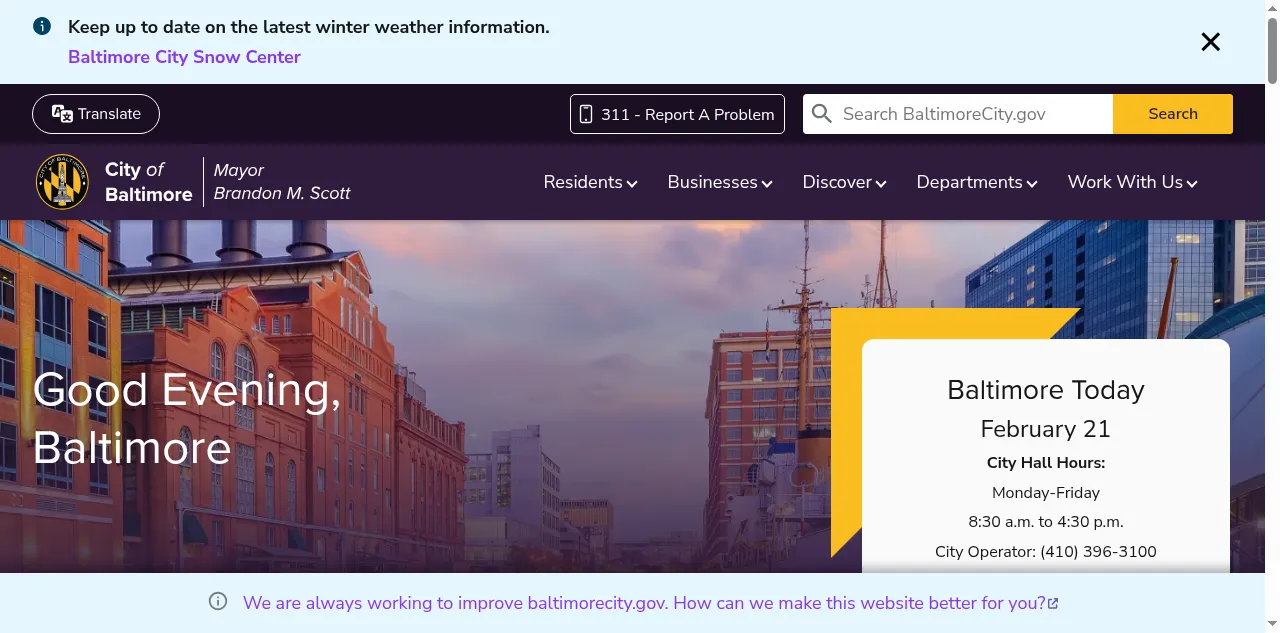Image resolution: width=1280 pixels, height=633 pixels.
Task: Open the website improvement feedback link
Action: [644, 603]
